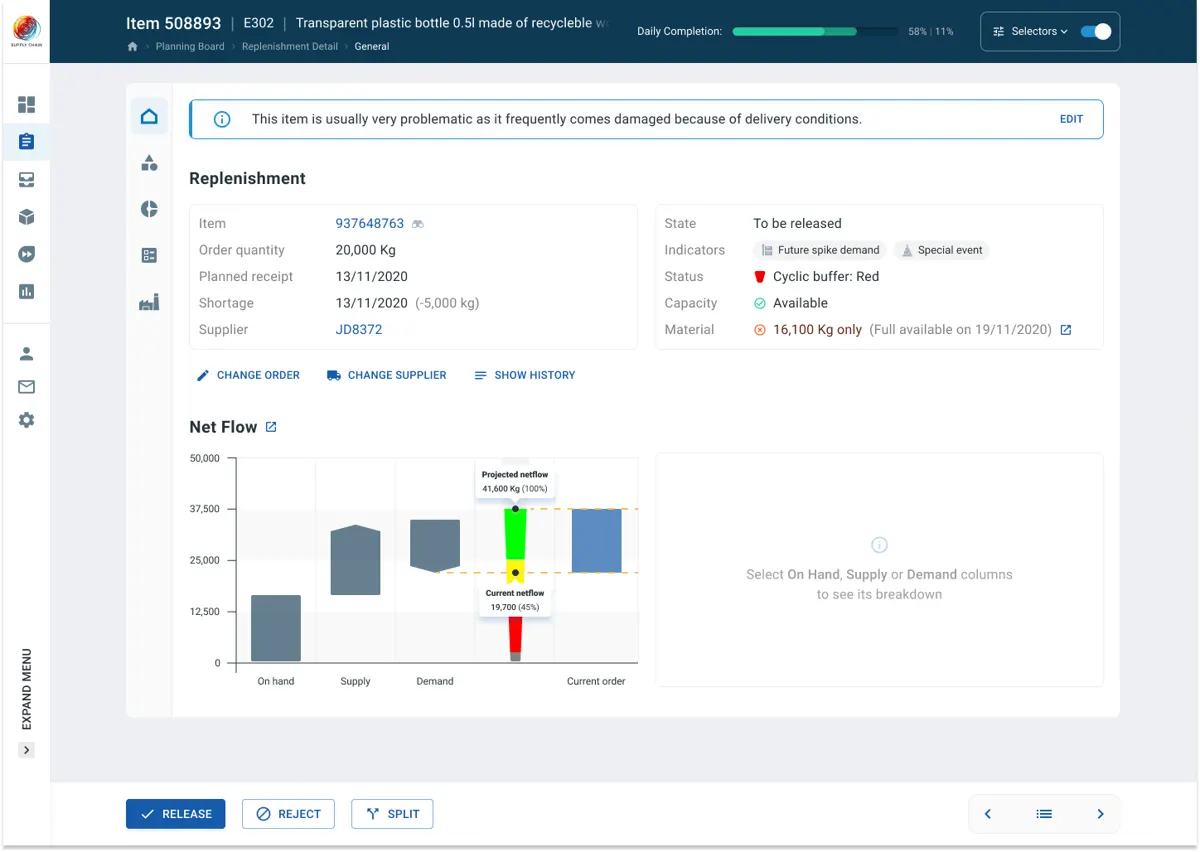Screen dimensions: 1200x852
Task: Go to next item with right chevron
Action: [1100, 814]
